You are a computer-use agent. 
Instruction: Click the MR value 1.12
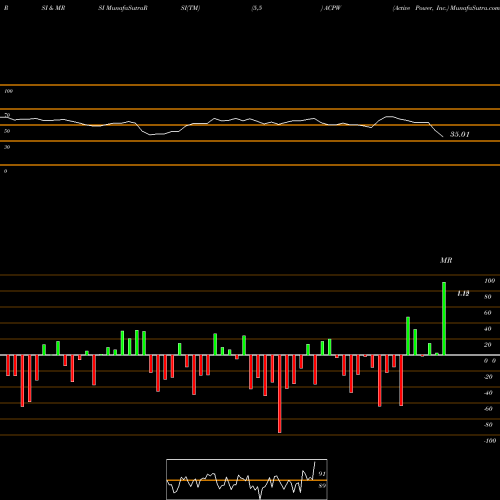tap(463, 293)
